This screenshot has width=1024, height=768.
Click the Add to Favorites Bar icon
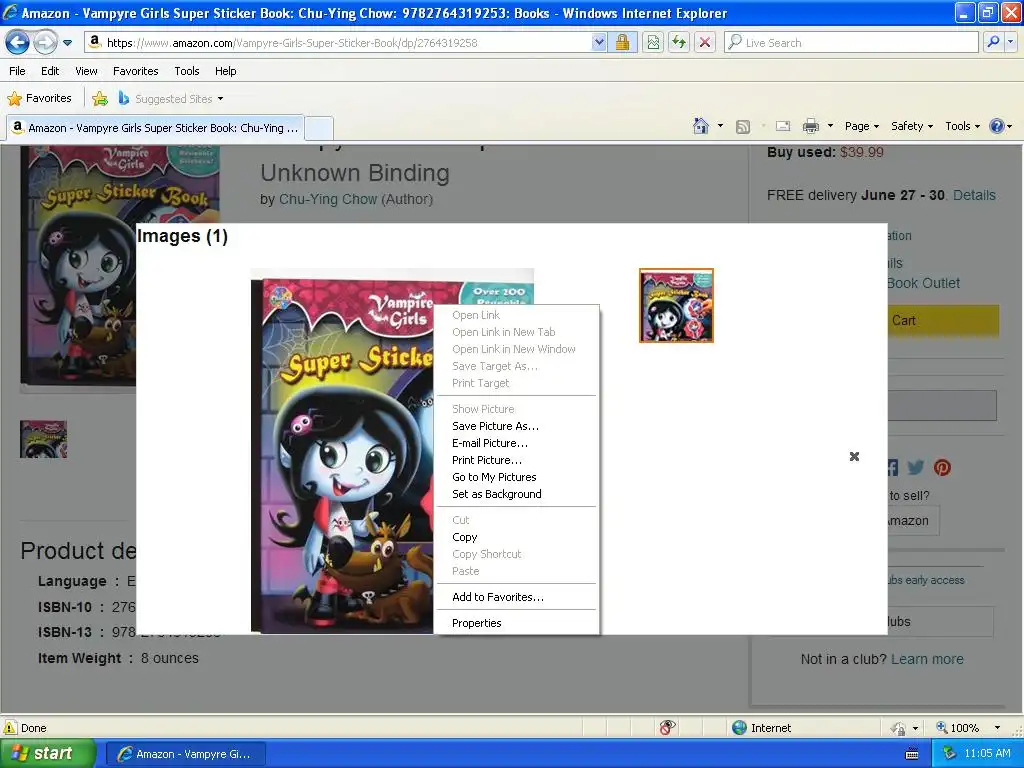(100, 99)
